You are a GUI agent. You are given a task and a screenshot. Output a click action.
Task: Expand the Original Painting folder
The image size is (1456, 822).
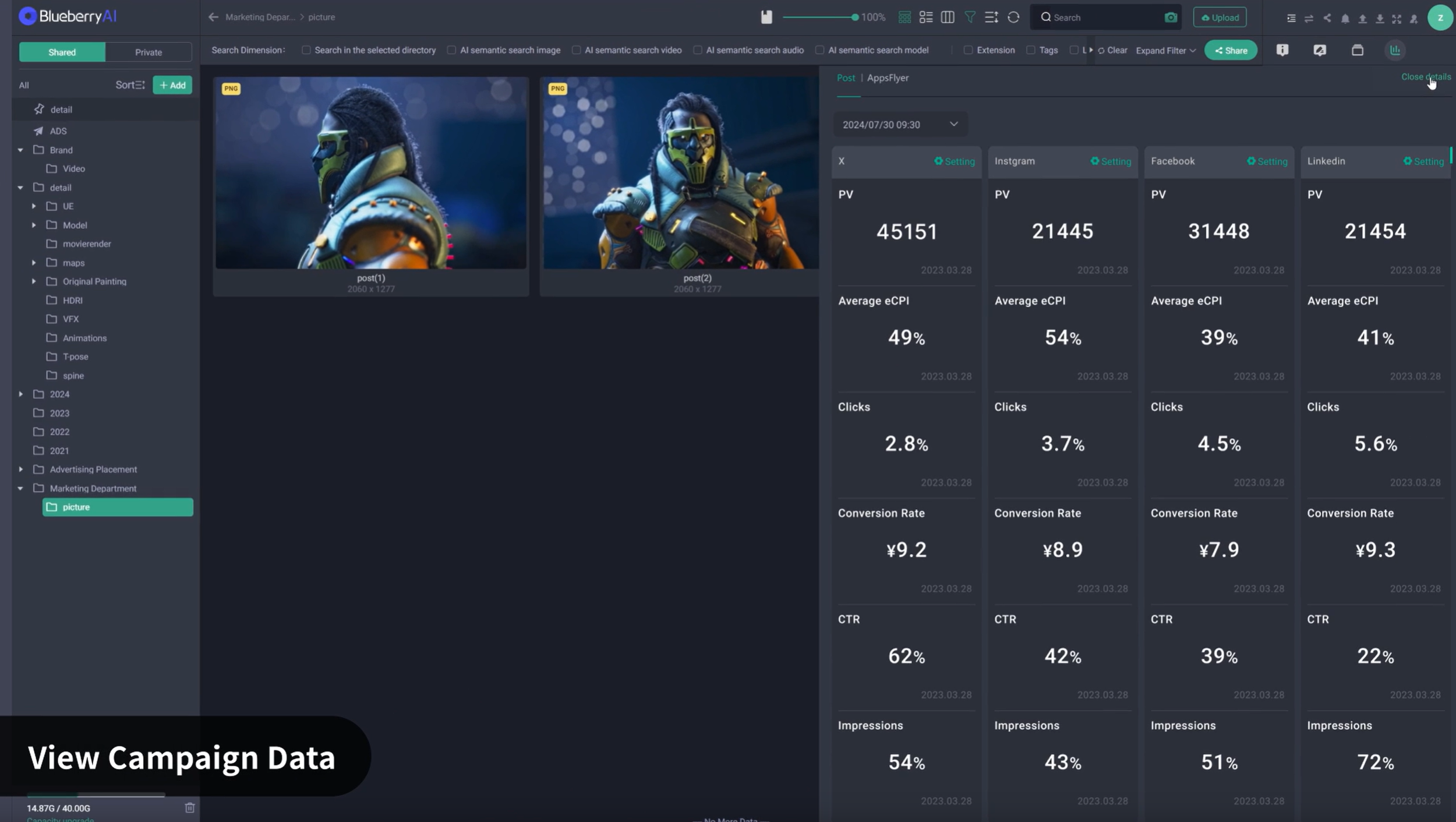34,281
